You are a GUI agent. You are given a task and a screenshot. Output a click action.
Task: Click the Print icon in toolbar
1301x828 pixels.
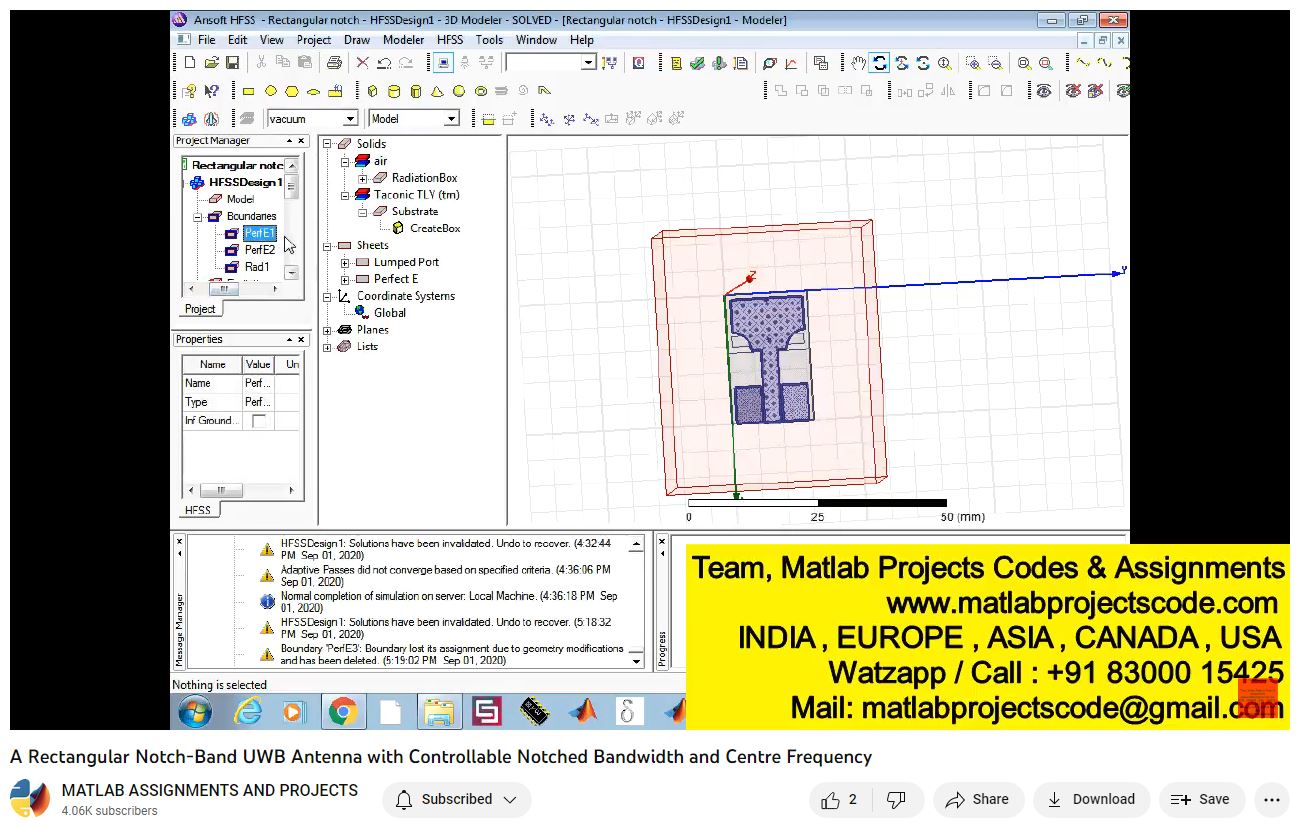coord(334,63)
